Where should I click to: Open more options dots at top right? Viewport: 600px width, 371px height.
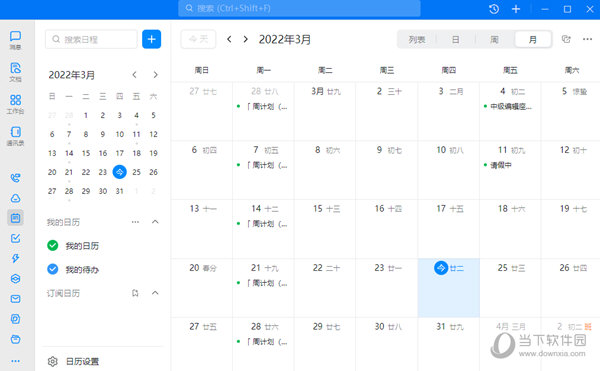[587, 39]
